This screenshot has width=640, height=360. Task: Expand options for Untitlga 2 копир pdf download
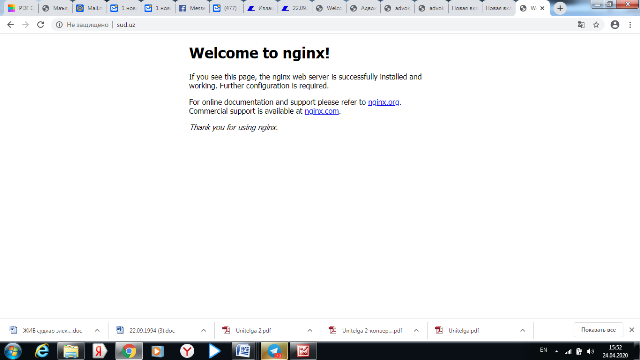coord(416,331)
